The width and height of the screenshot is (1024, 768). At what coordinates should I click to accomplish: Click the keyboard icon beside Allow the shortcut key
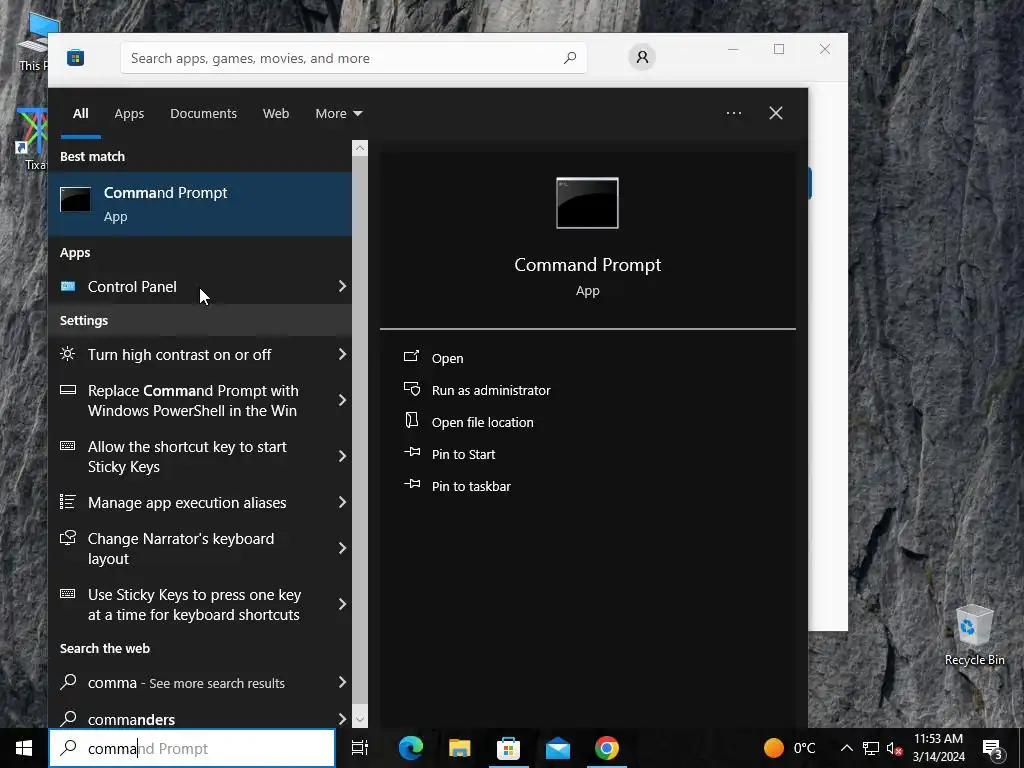point(67,446)
